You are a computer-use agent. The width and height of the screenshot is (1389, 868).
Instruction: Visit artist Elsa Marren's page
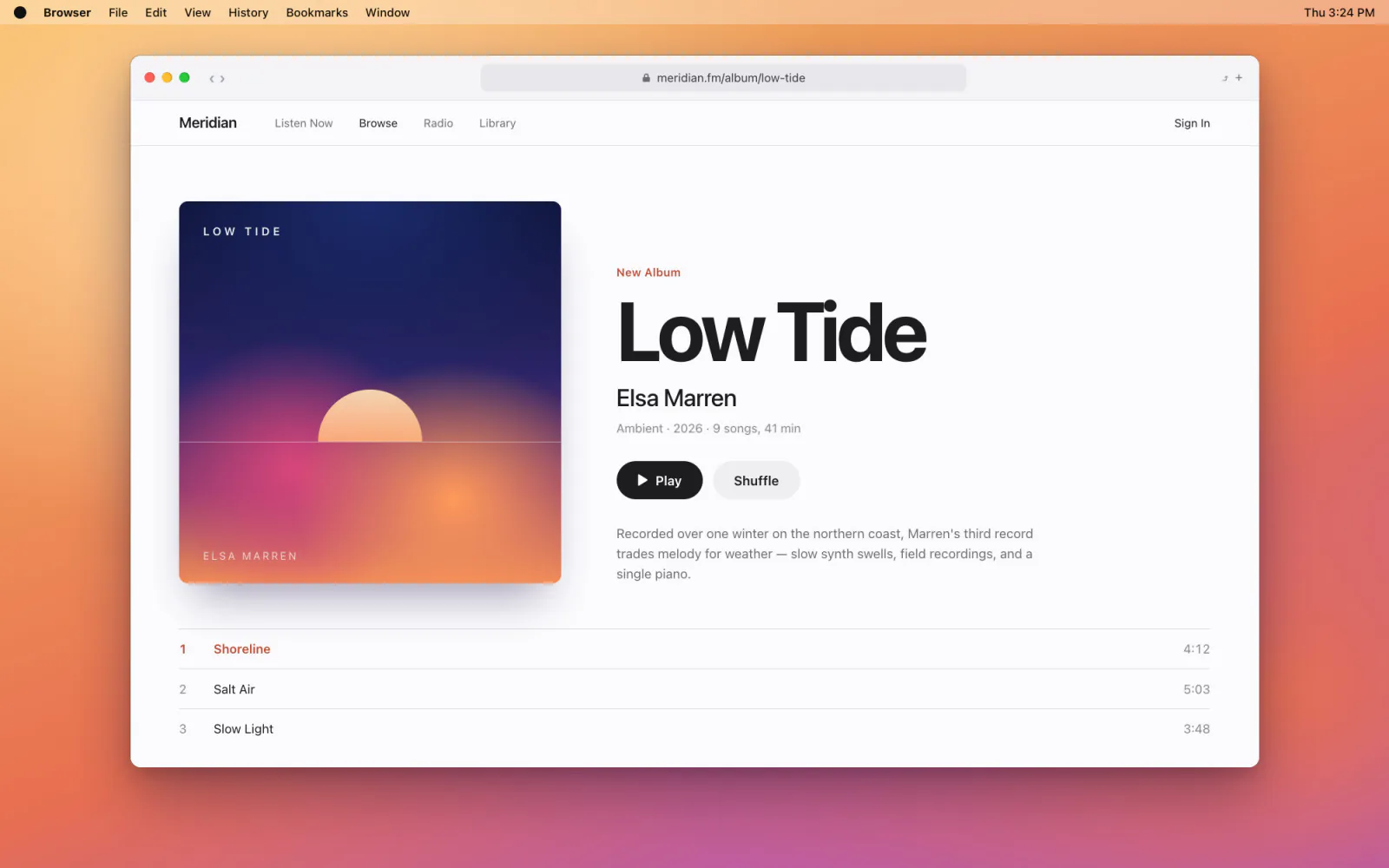pos(676,398)
